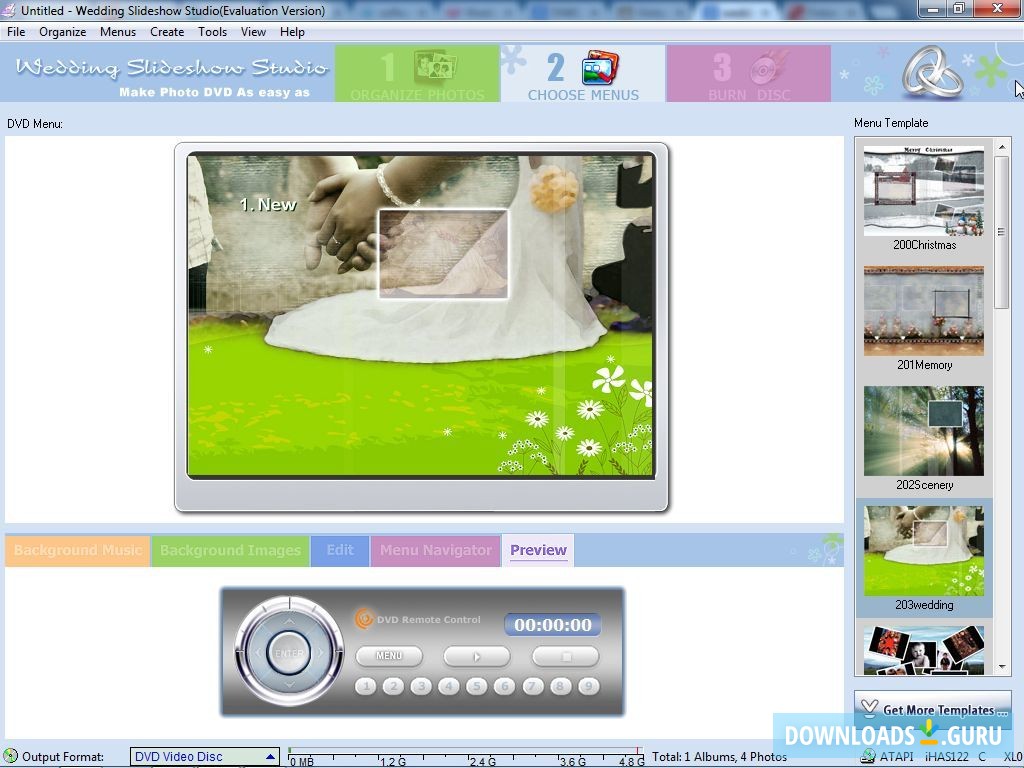Click number 4 on DVD remote
This screenshot has height=768, width=1024.
(x=449, y=686)
